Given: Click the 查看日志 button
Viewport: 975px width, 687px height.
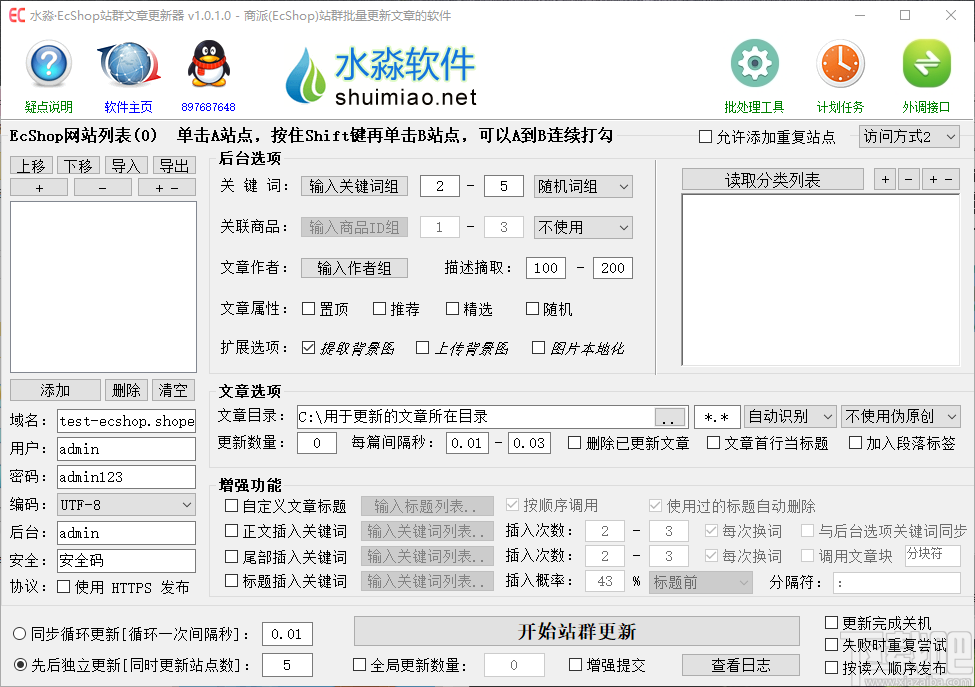Looking at the screenshot, I should pos(740,664).
